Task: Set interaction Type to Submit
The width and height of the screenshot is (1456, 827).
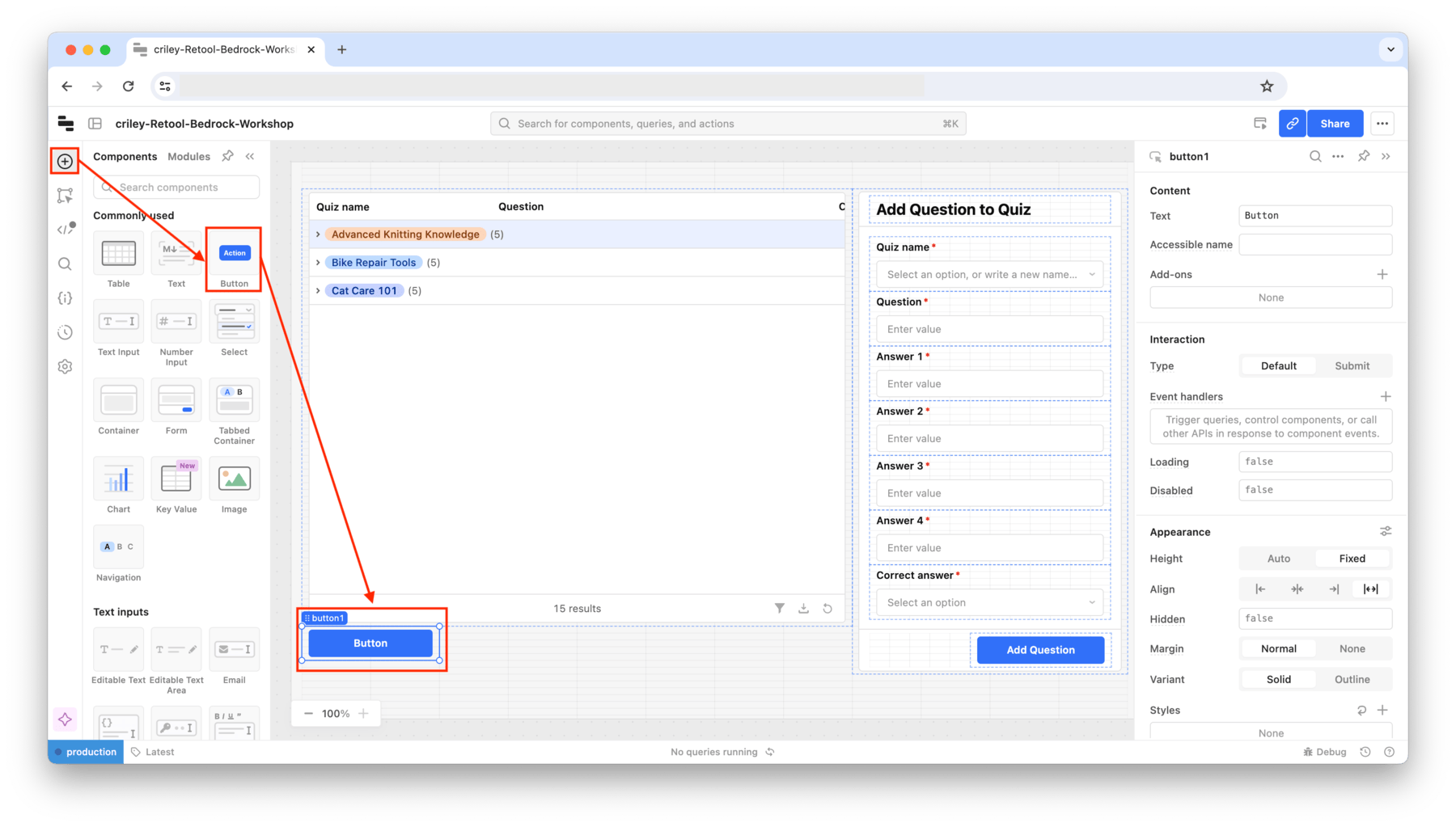Action: (x=1352, y=366)
